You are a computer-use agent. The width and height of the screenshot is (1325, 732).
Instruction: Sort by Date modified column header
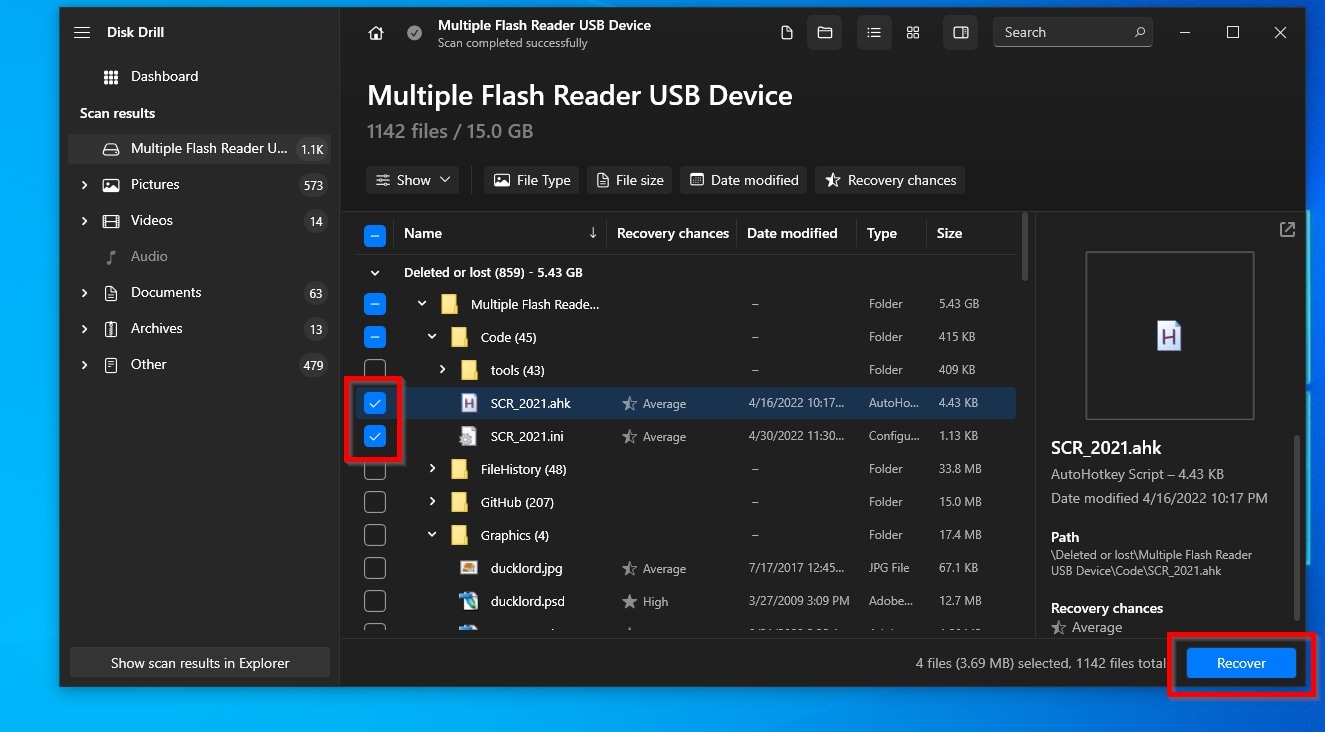pos(792,233)
